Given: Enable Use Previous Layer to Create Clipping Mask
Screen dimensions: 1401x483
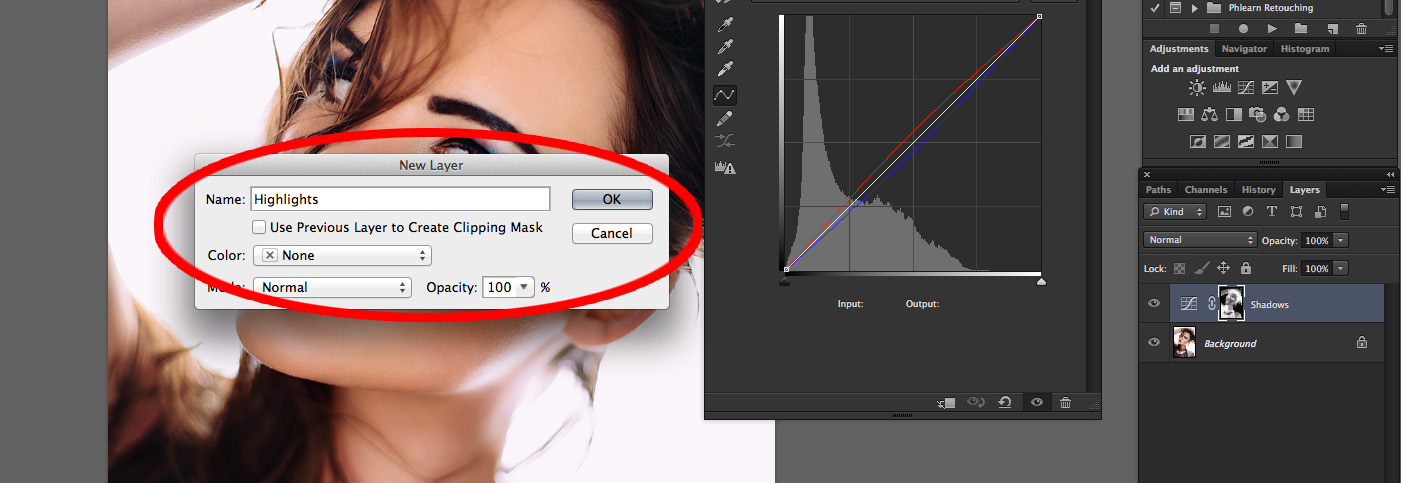Looking at the screenshot, I should (259, 227).
